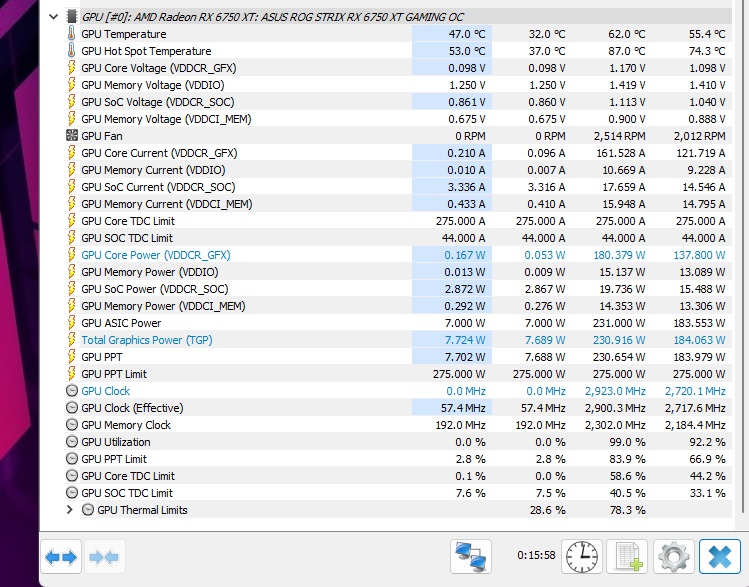The width and height of the screenshot is (749, 587).
Task: Click the 78.3 % thermal limits maximum
Action: point(627,510)
